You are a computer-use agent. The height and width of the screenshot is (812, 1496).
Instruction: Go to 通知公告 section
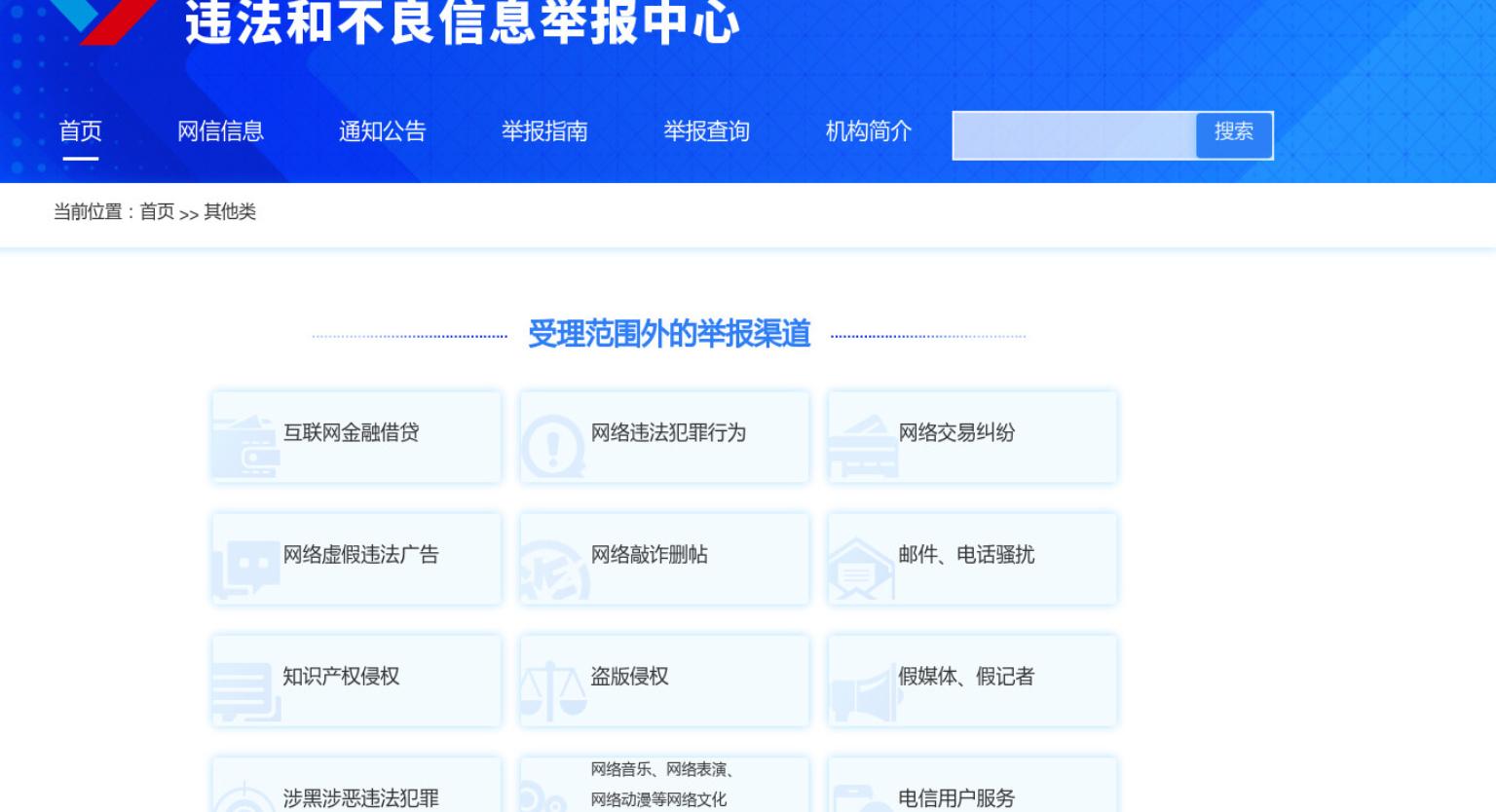(x=383, y=131)
